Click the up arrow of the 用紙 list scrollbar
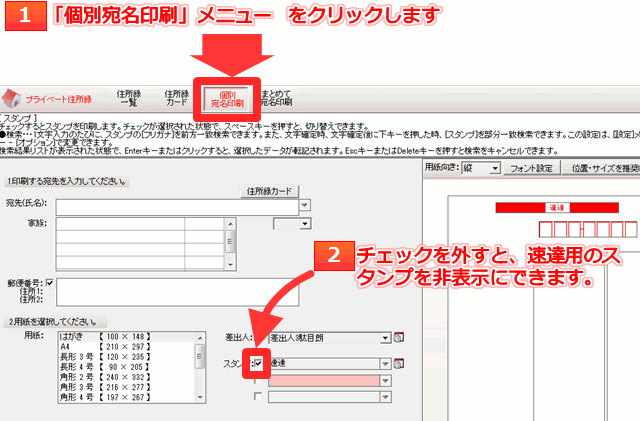This screenshot has height=421, width=640. point(200,337)
